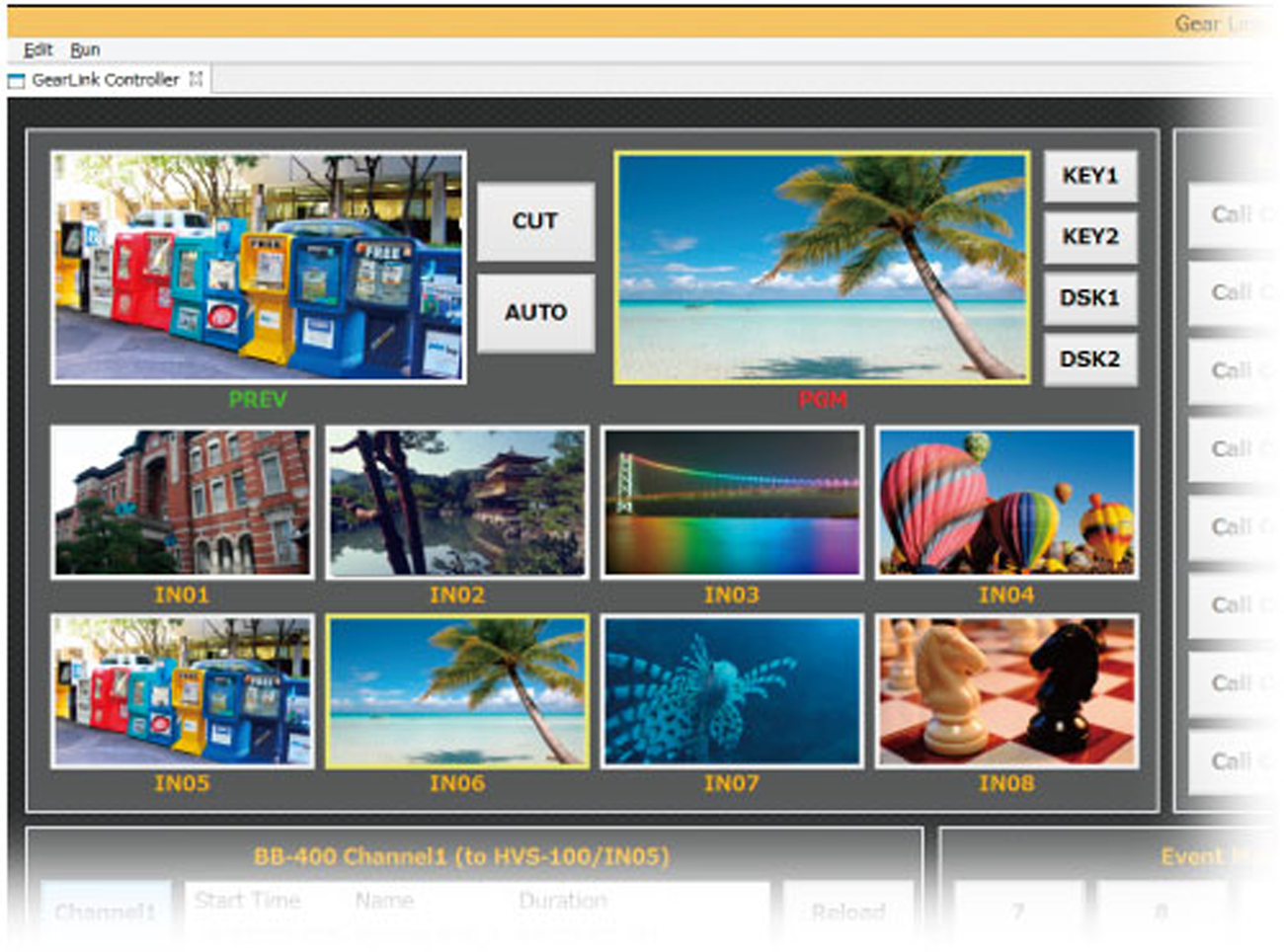The width and height of the screenshot is (1284, 952).
Task: Select the IN05 newspaper boxes source
Action: [x=182, y=691]
